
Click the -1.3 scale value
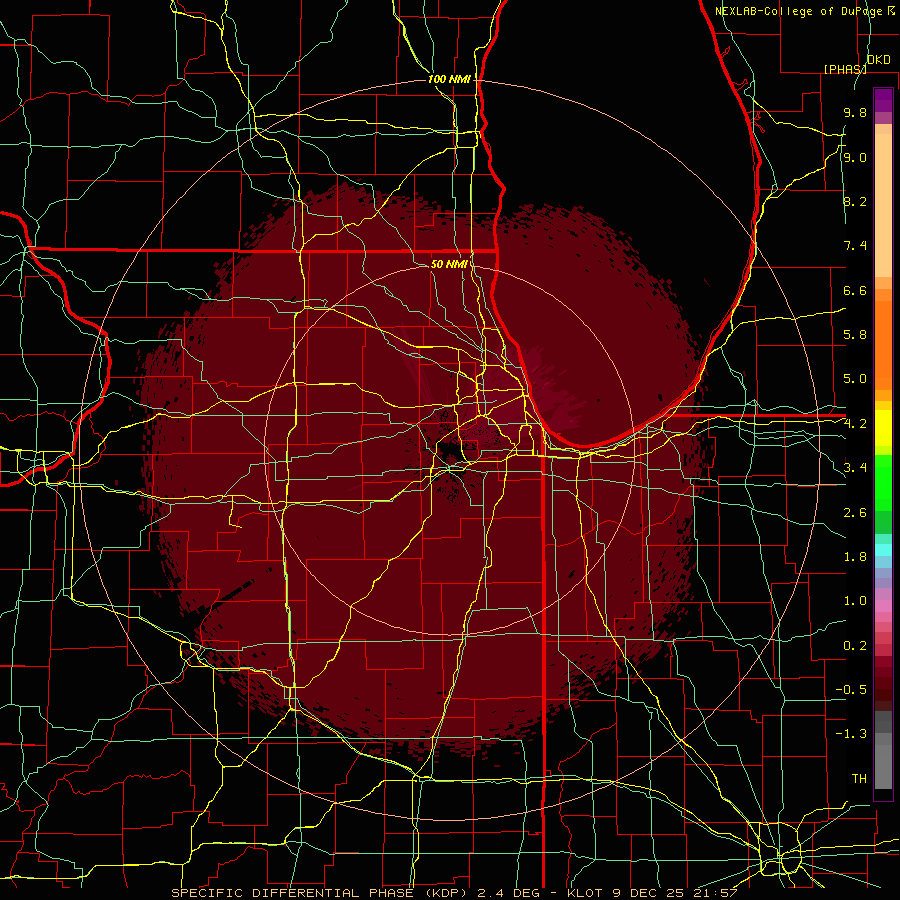coord(851,734)
